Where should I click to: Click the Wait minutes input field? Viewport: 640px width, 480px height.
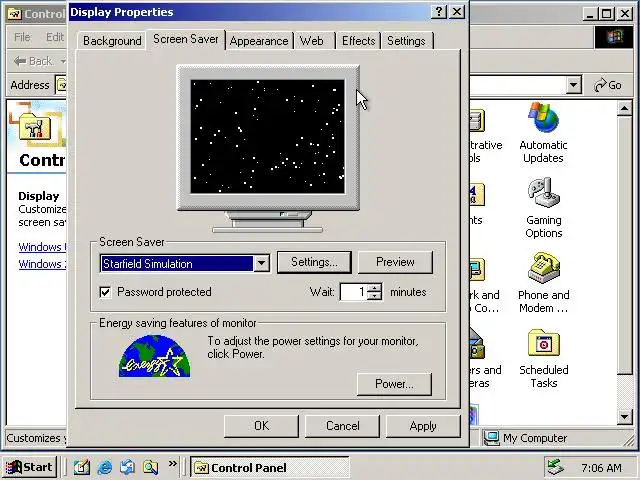tap(353, 292)
